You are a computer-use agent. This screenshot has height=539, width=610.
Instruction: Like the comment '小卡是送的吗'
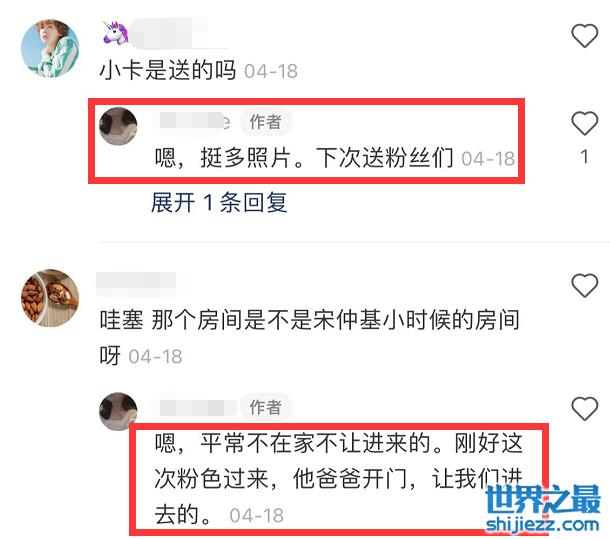click(x=584, y=36)
